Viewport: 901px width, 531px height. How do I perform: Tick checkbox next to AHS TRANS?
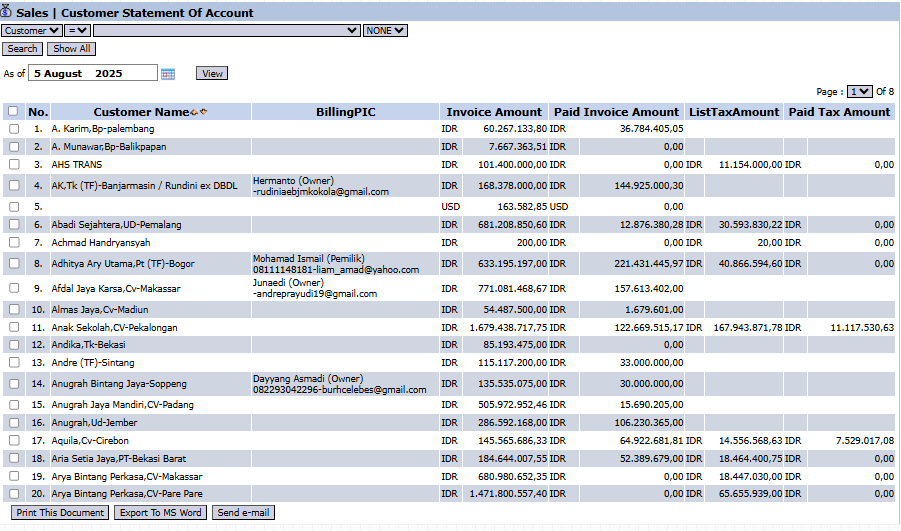[13, 164]
